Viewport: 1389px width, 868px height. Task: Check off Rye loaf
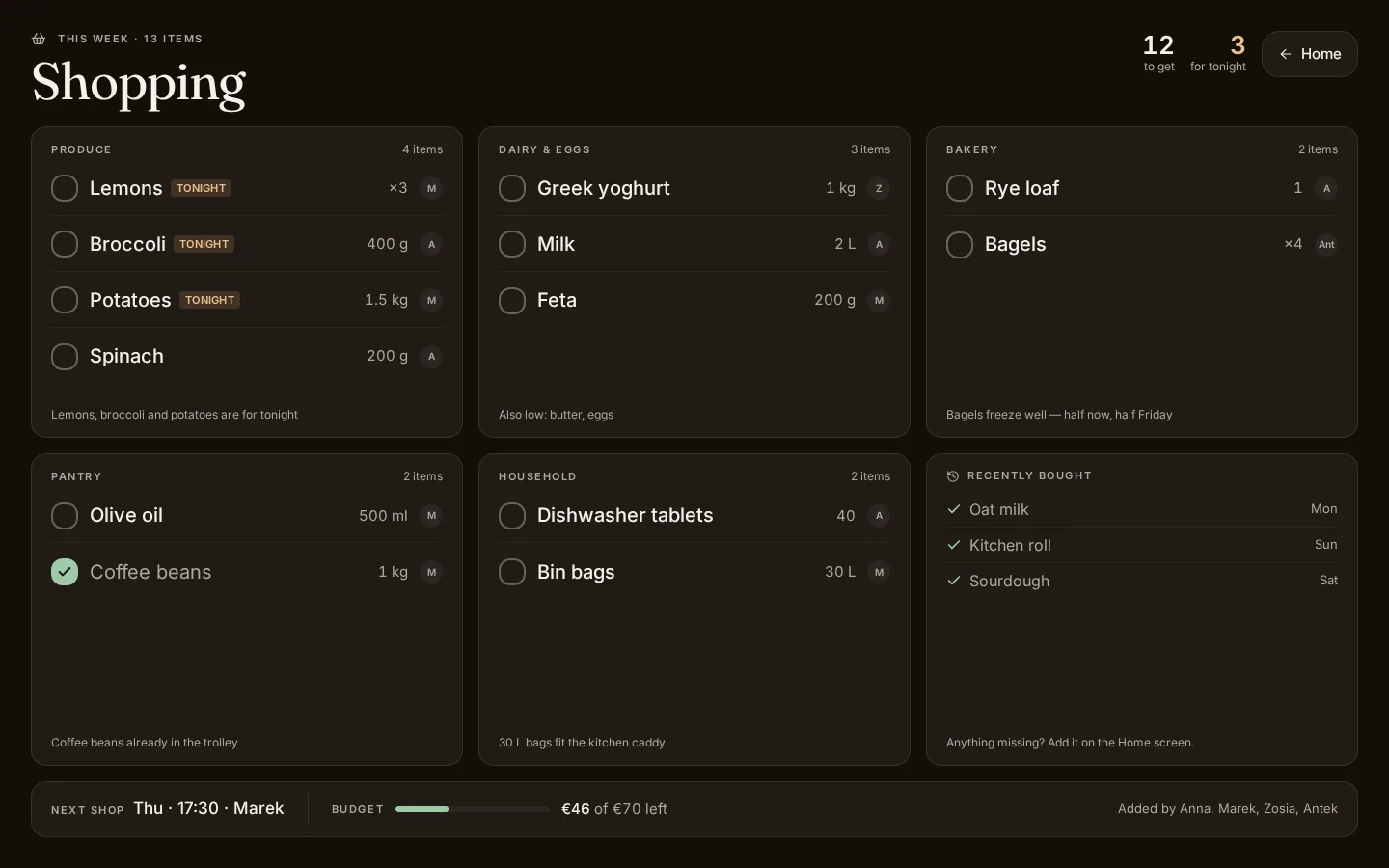pyautogui.click(x=960, y=188)
